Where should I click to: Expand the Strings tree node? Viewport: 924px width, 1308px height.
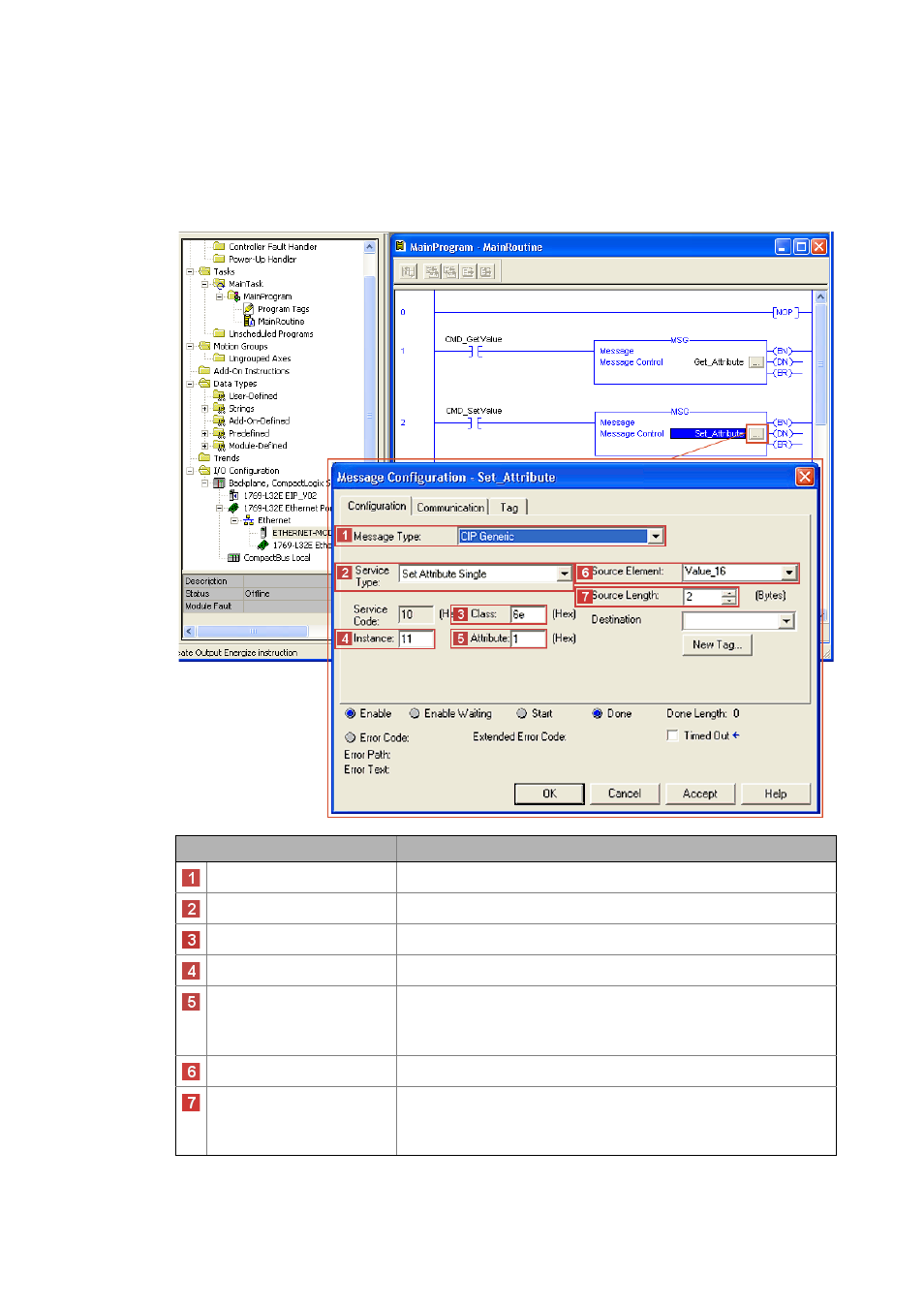pyautogui.click(x=204, y=408)
